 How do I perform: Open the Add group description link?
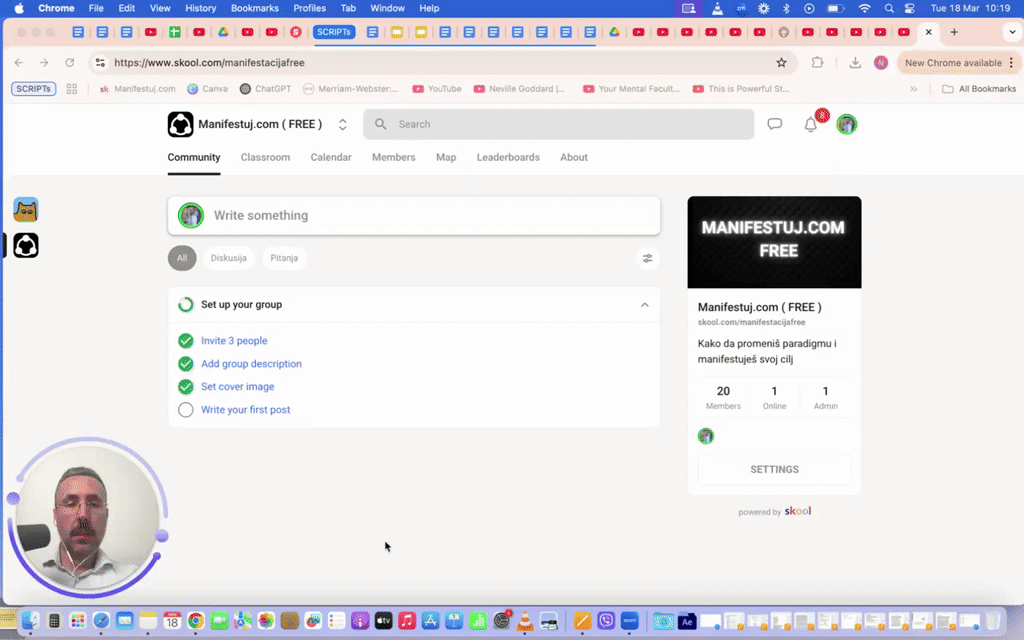(251, 364)
